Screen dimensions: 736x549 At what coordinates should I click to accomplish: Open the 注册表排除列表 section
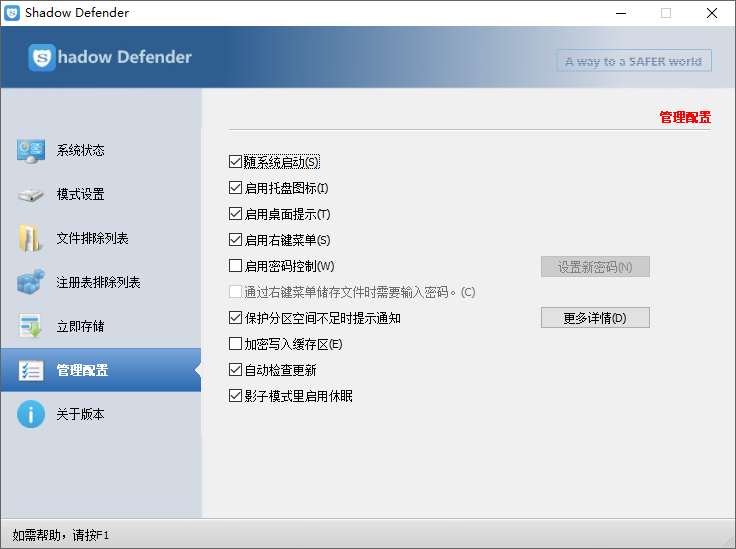(x=101, y=282)
